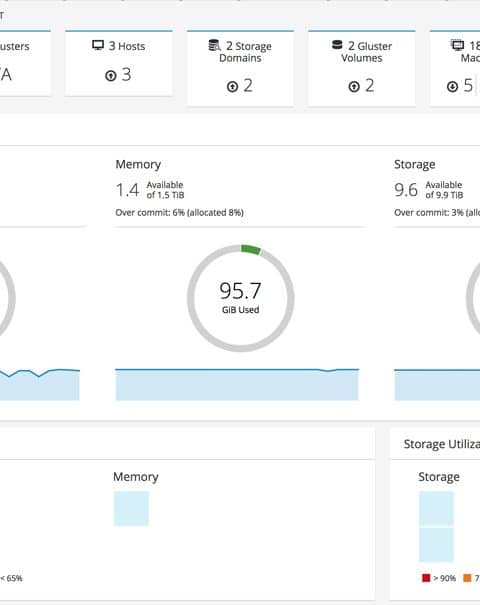Click the up-arrow status icon under 3 Hosts
Screen dimensions: 480x605
(111, 76)
